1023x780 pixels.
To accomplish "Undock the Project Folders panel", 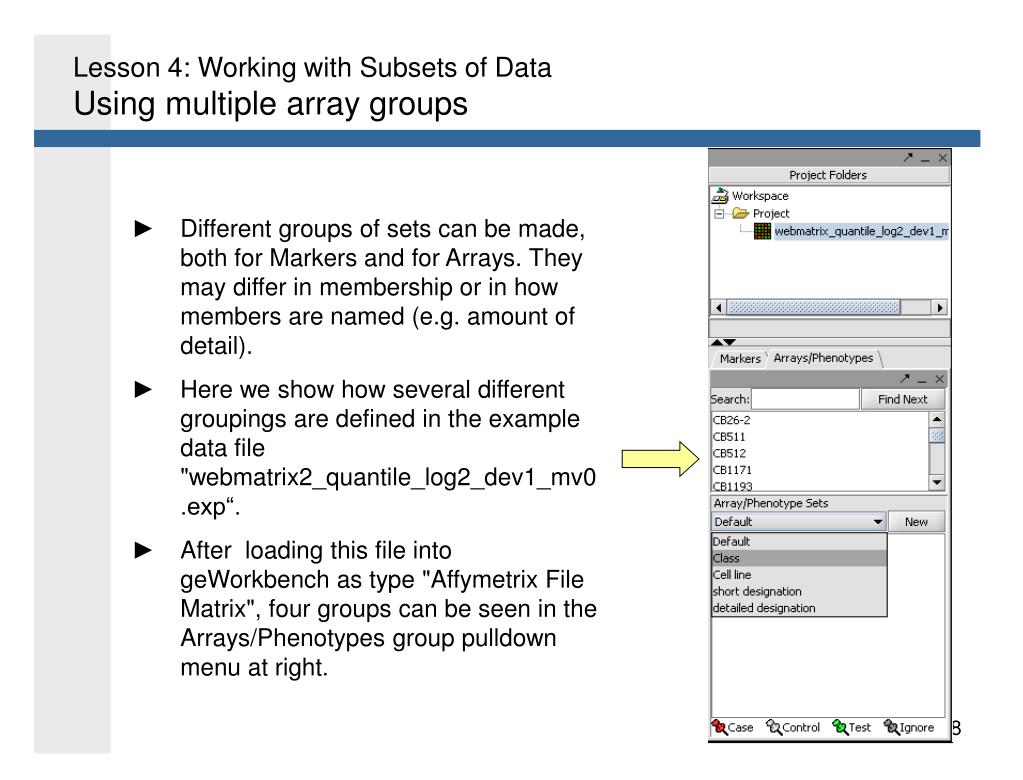I will pyautogui.click(x=908, y=157).
